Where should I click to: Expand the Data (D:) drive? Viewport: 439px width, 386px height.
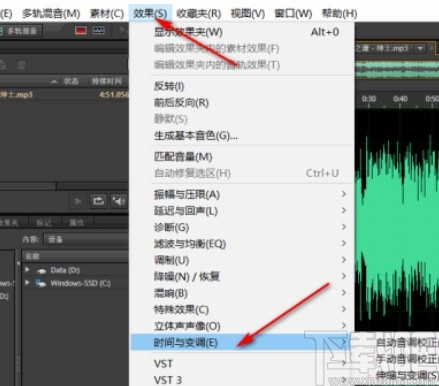click(27, 269)
